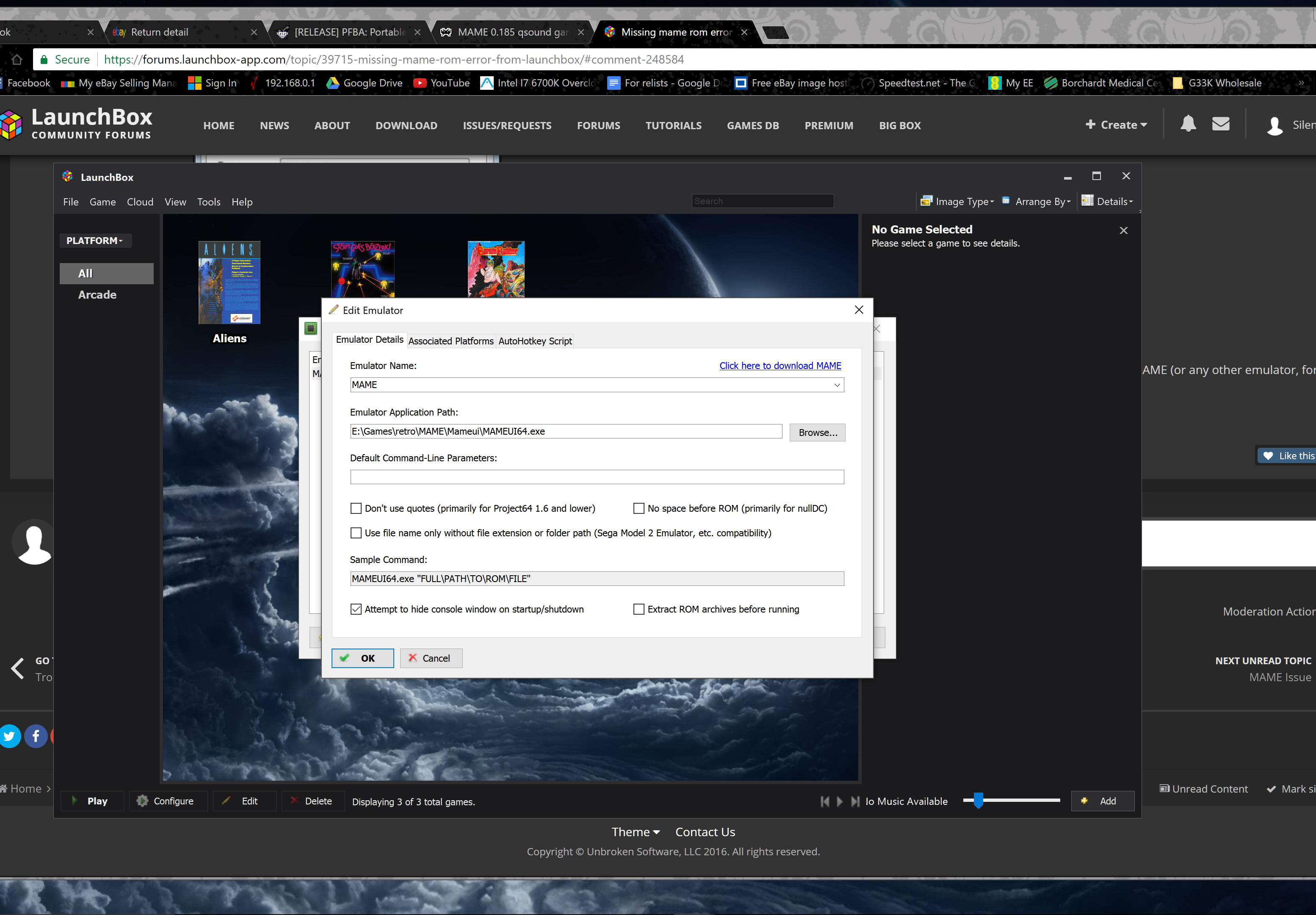Open the Create dropdown menu
Viewport: 1316px width, 915px height.
coord(1116,125)
